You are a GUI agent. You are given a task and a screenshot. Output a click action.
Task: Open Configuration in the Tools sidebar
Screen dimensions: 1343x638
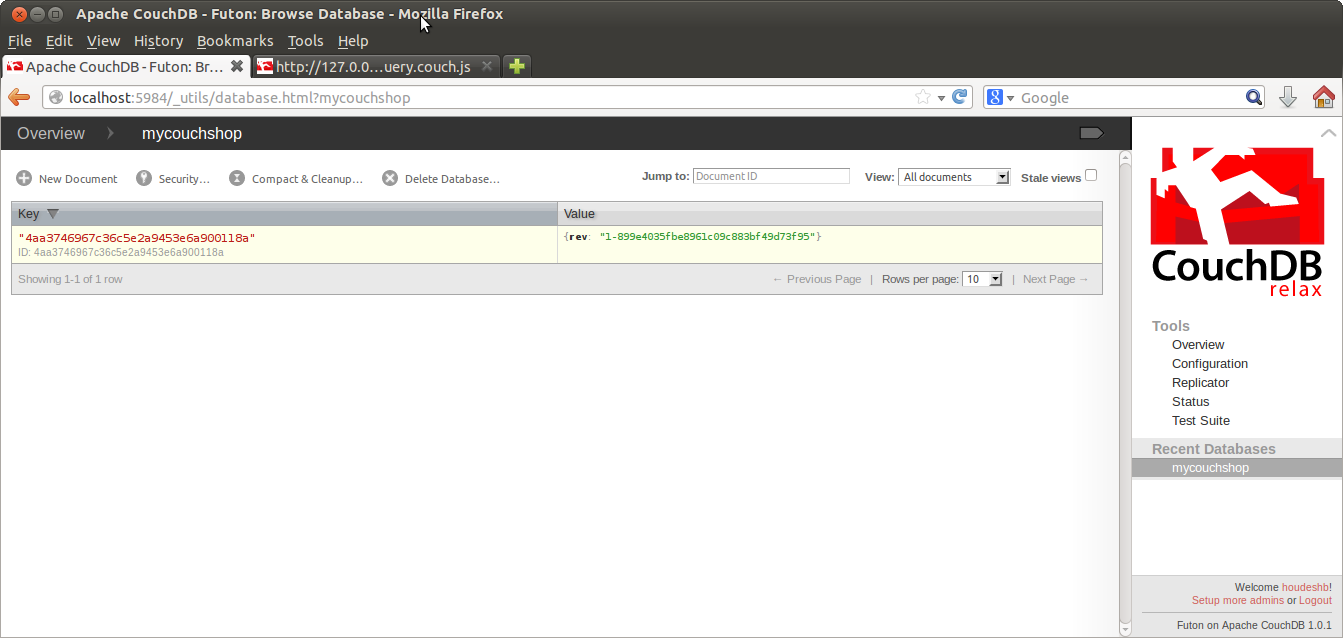(x=1210, y=364)
